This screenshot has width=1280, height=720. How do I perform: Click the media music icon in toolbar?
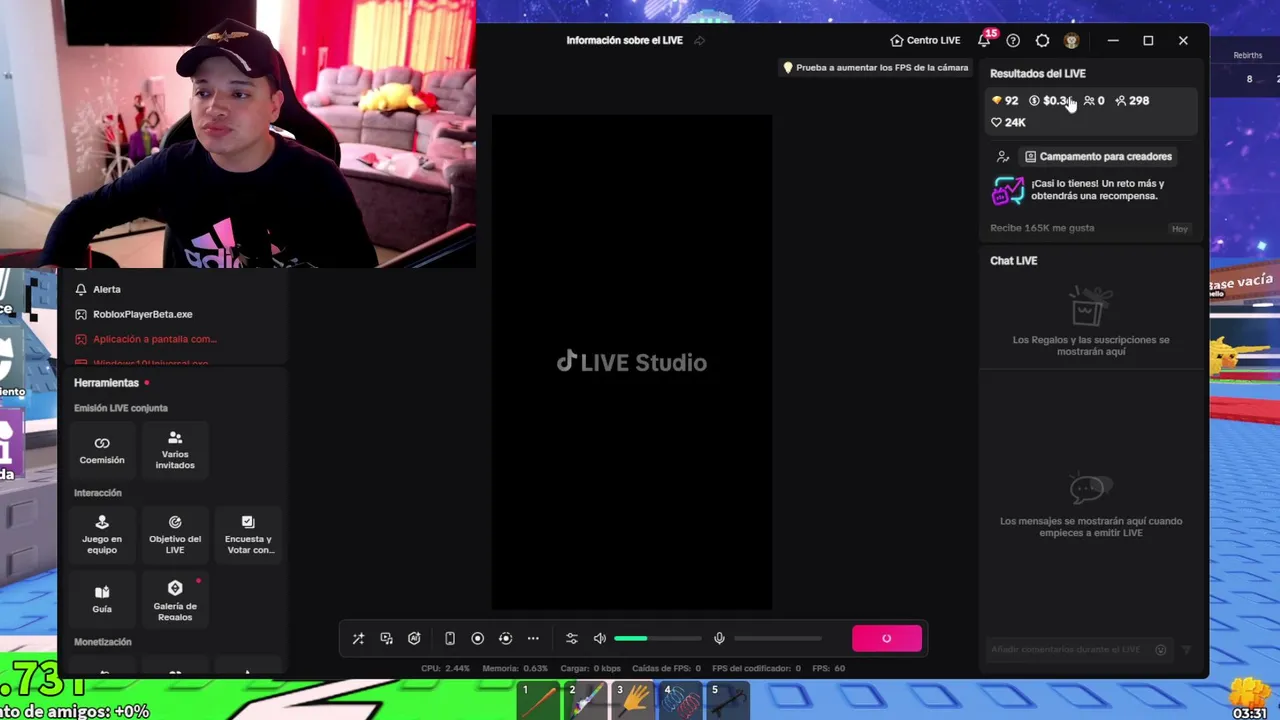(x=386, y=638)
